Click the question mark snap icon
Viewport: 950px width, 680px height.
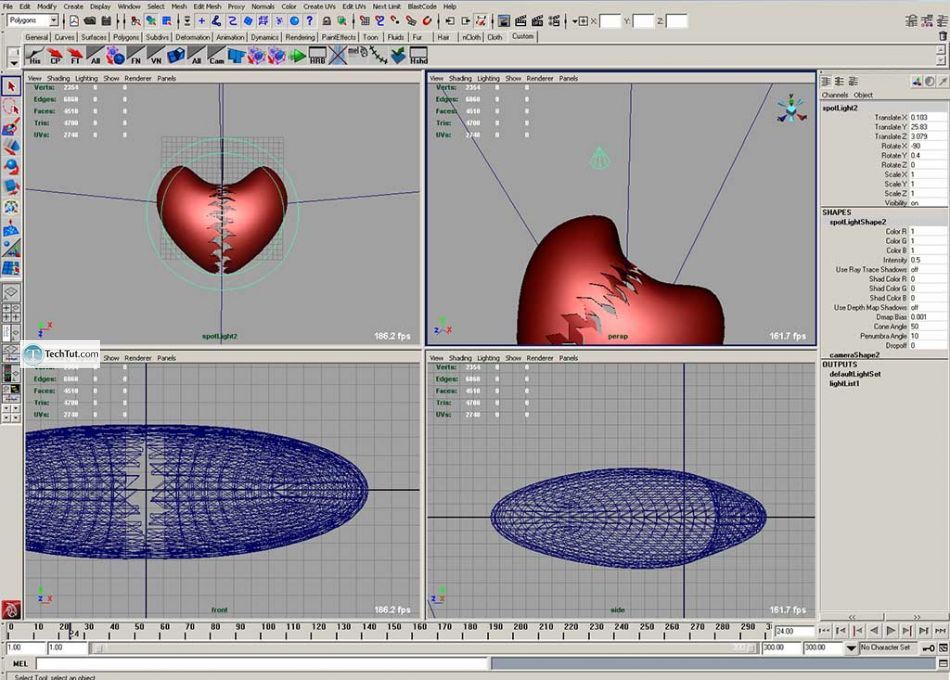pos(310,21)
